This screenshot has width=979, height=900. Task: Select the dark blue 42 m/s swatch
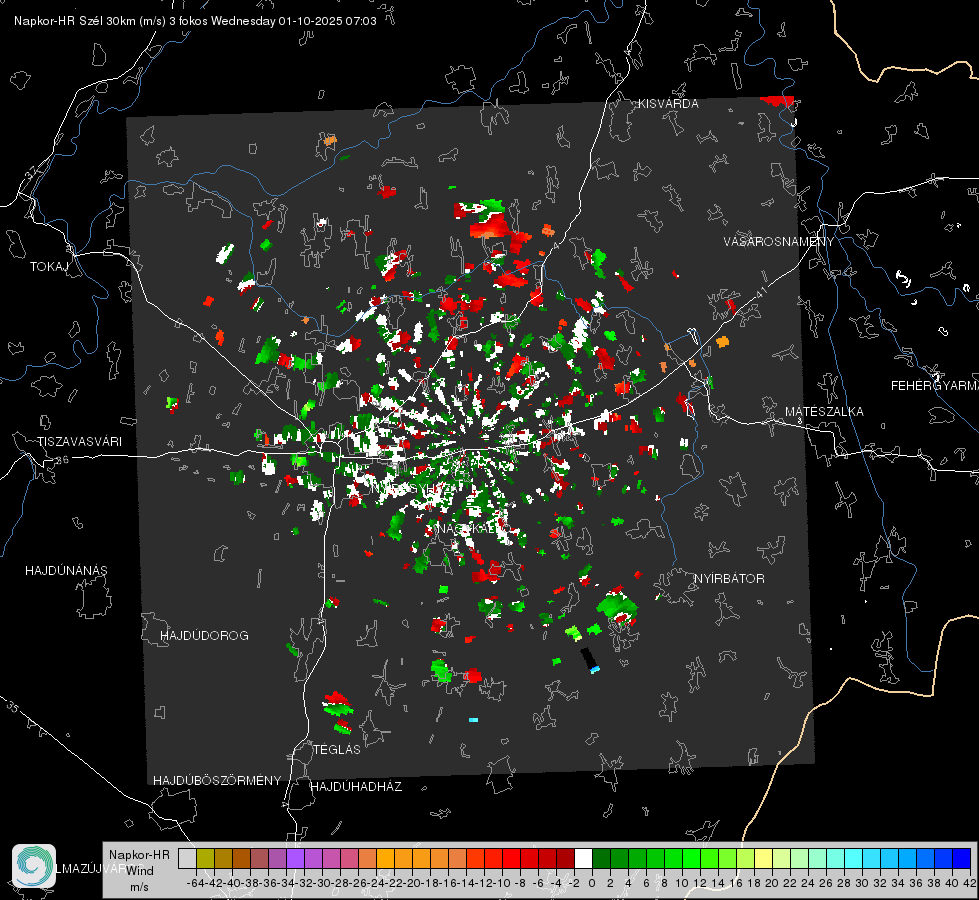click(962, 858)
